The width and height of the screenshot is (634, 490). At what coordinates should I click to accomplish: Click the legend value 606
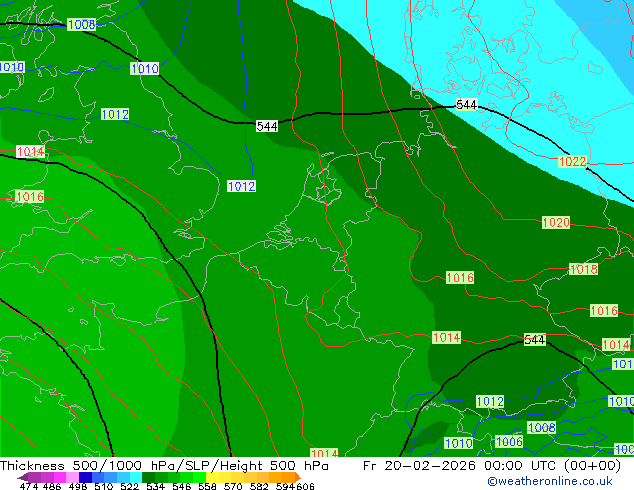click(x=305, y=486)
